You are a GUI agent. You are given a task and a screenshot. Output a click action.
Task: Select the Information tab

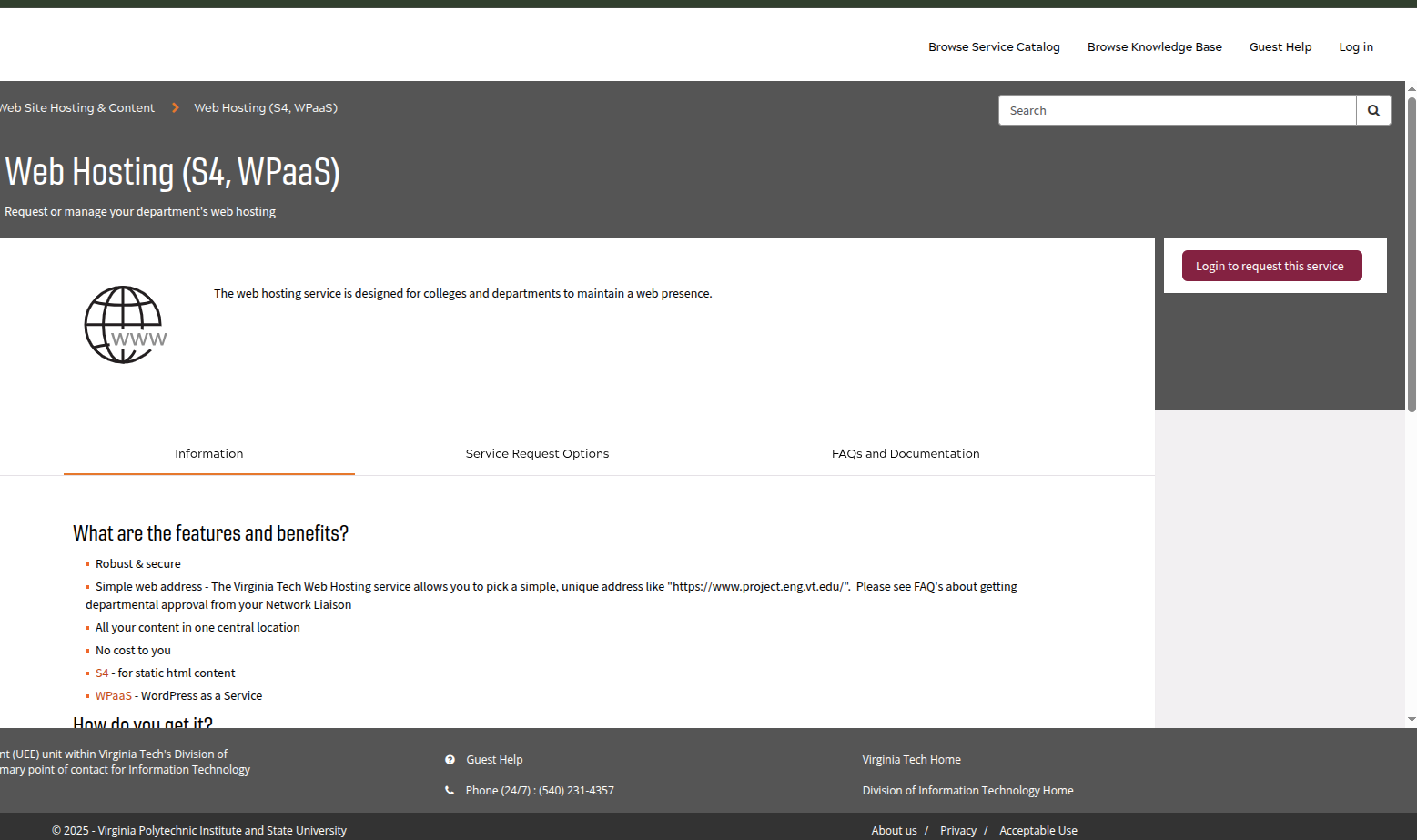pyautogui.click(x=208, y=454)
